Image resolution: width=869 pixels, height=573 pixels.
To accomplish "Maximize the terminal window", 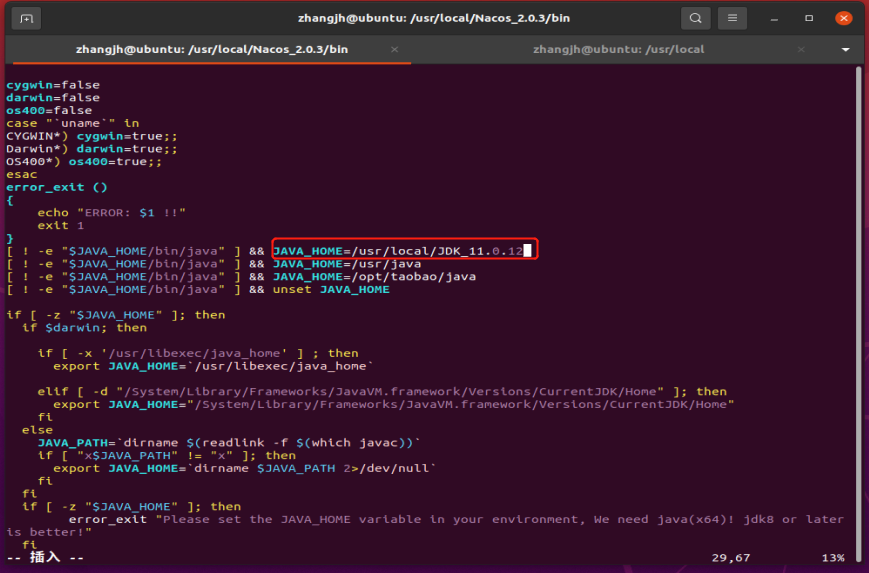I will [x=809, y=18].
